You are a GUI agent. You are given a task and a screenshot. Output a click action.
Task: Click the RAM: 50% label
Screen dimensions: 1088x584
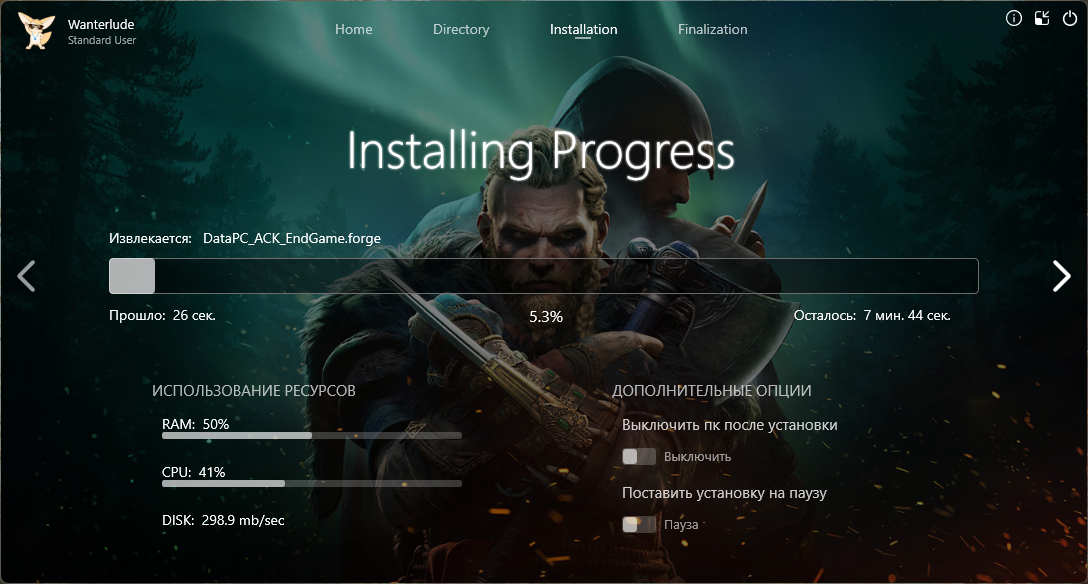(x=196, y=424)
